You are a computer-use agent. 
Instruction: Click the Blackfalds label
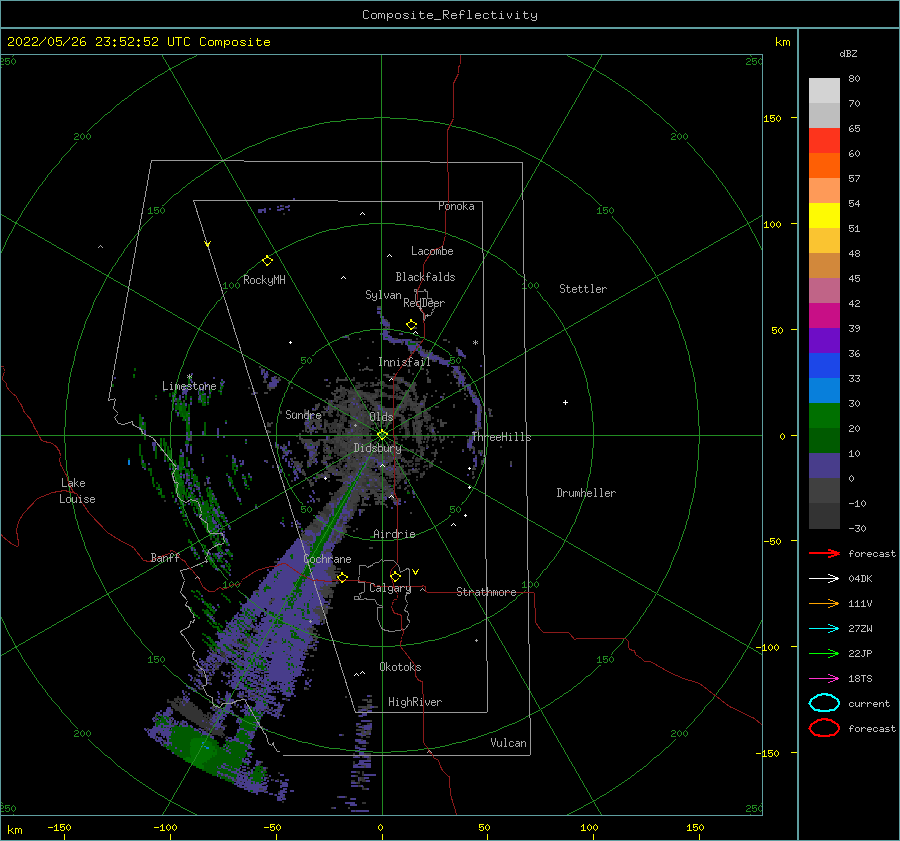pyautogui.click(x=425, y=277)
